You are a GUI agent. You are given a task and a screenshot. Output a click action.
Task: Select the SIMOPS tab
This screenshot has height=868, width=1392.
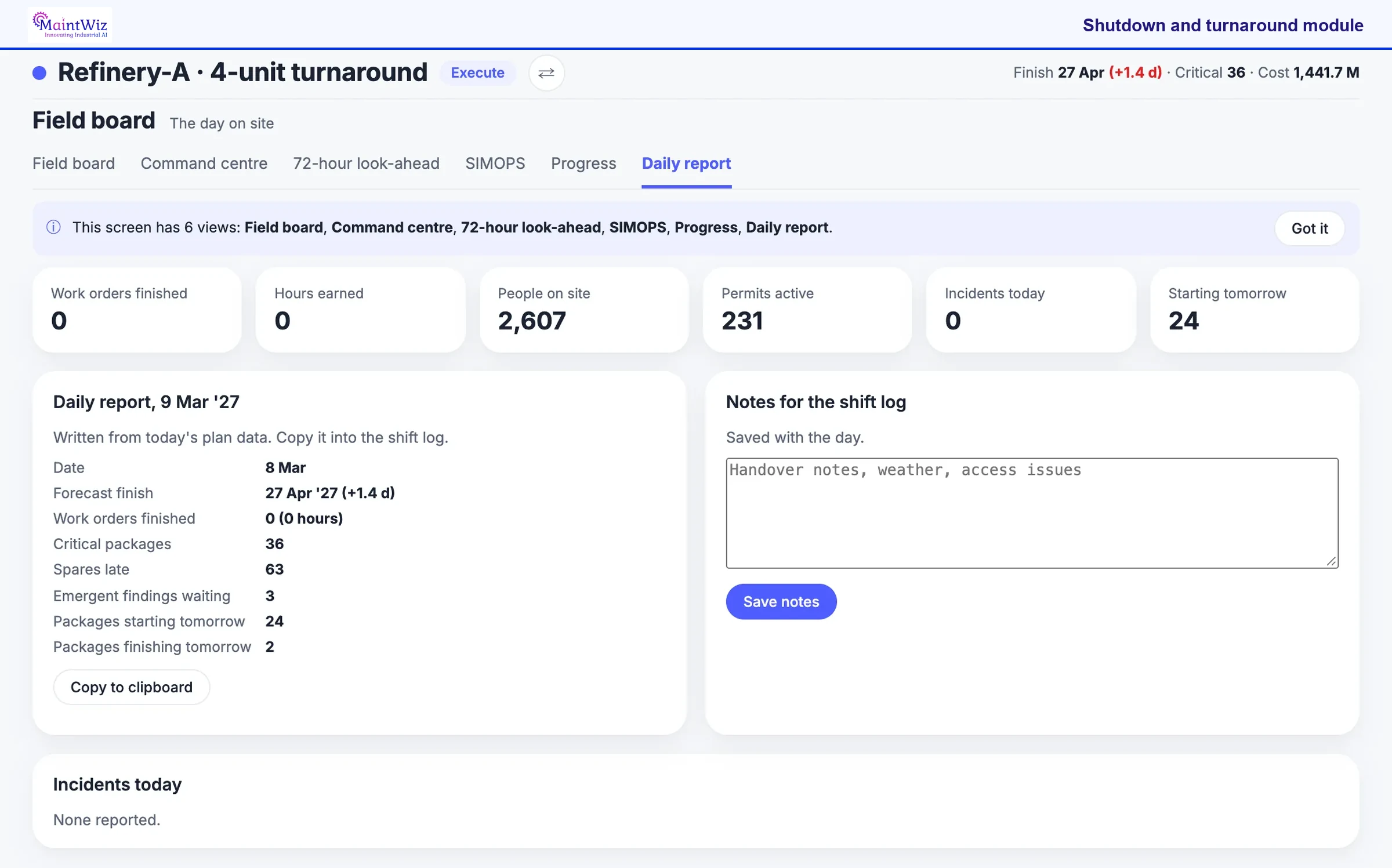pyautogui.click(x=495, y=164)
